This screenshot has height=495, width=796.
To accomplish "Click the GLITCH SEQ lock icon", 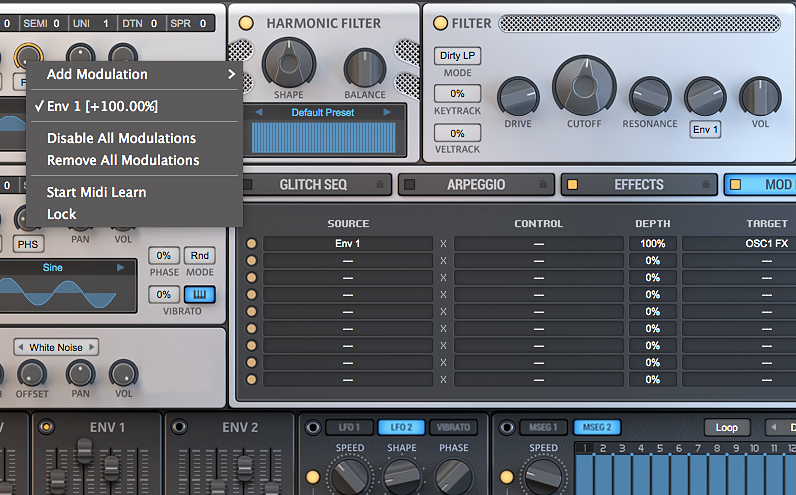I will tap(380, 184).
